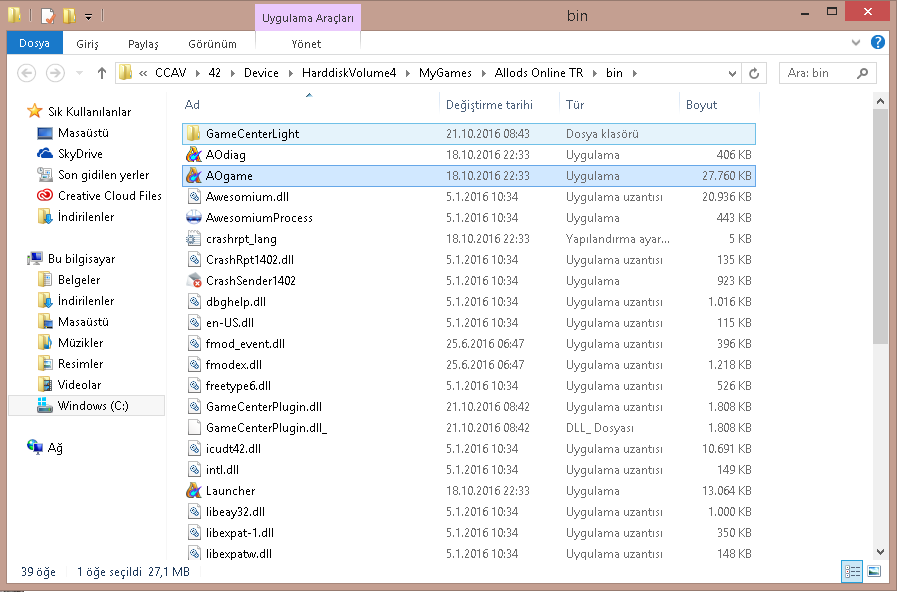Click the AwesomiumProcess file icon

tap(194, 218)
